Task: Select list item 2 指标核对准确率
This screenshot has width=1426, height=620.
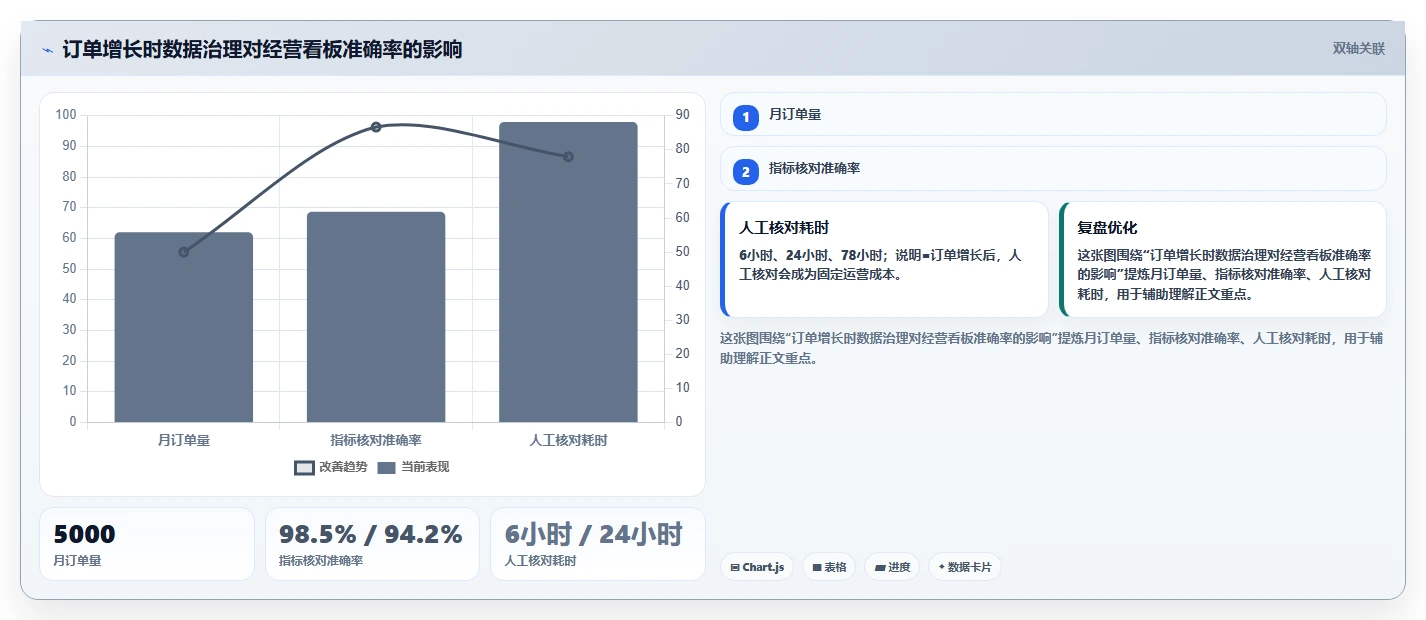Action: point(1053,168)
